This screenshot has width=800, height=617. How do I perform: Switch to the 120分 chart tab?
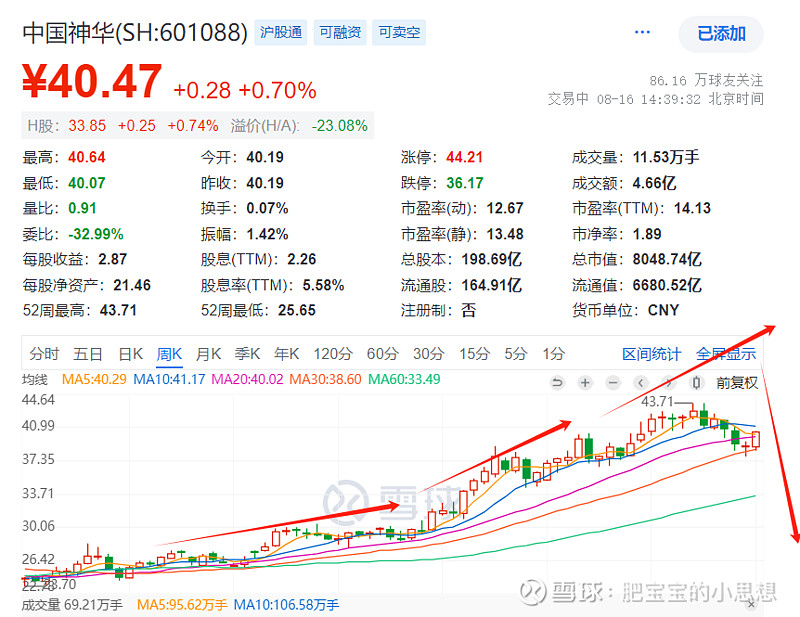click(333, 354)
